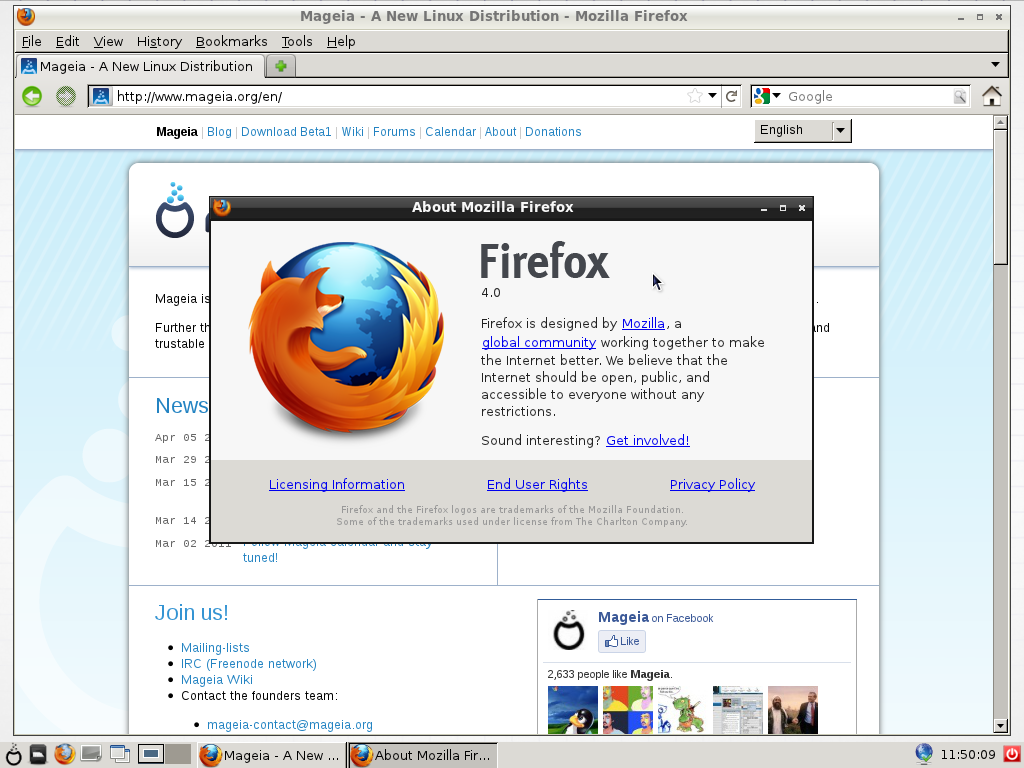
Task: Reload the page with the refresh icon
Action: (x=731, y=96)
